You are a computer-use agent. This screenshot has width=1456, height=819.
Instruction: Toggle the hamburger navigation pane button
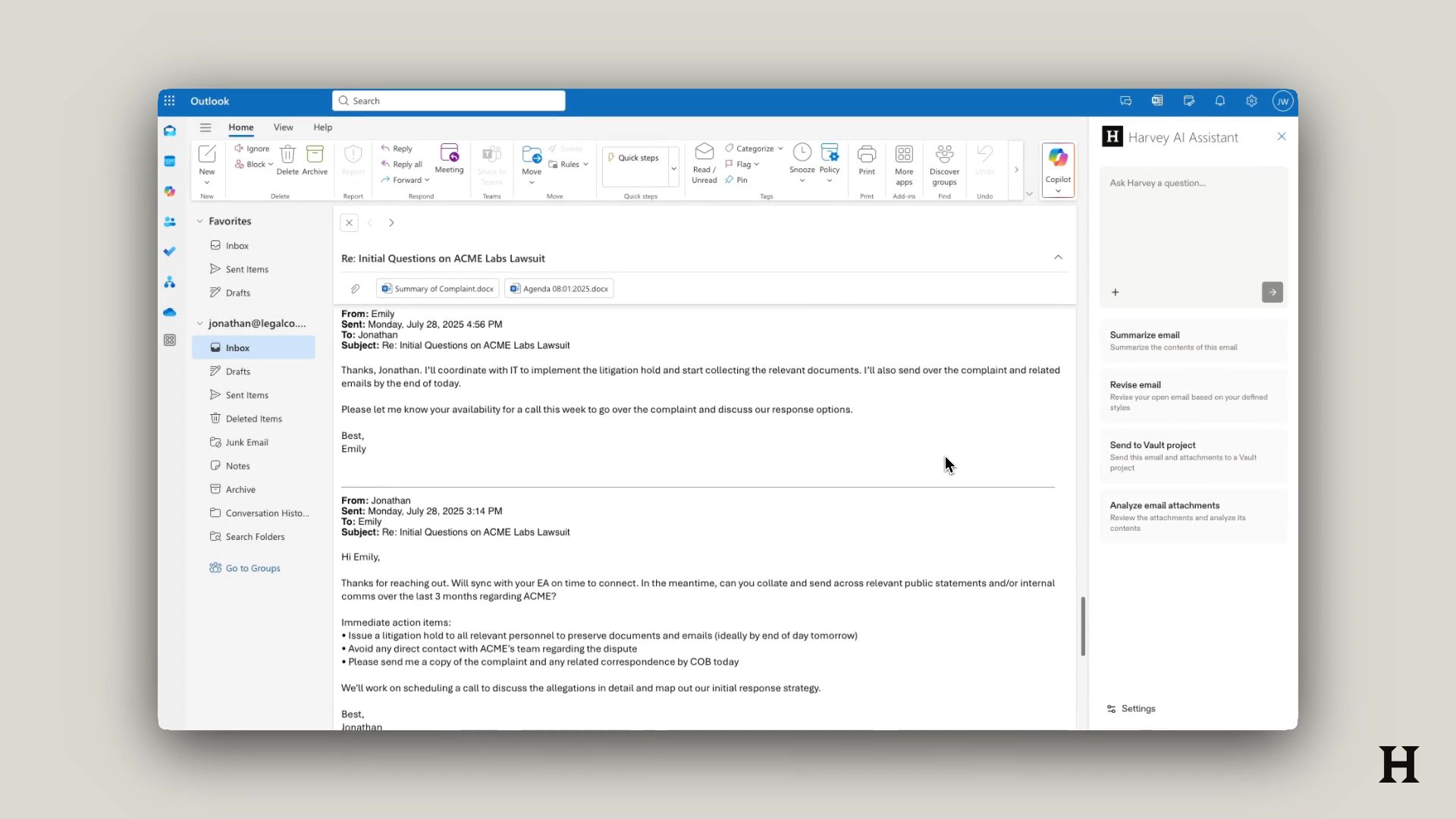click(x=206, y=127)
